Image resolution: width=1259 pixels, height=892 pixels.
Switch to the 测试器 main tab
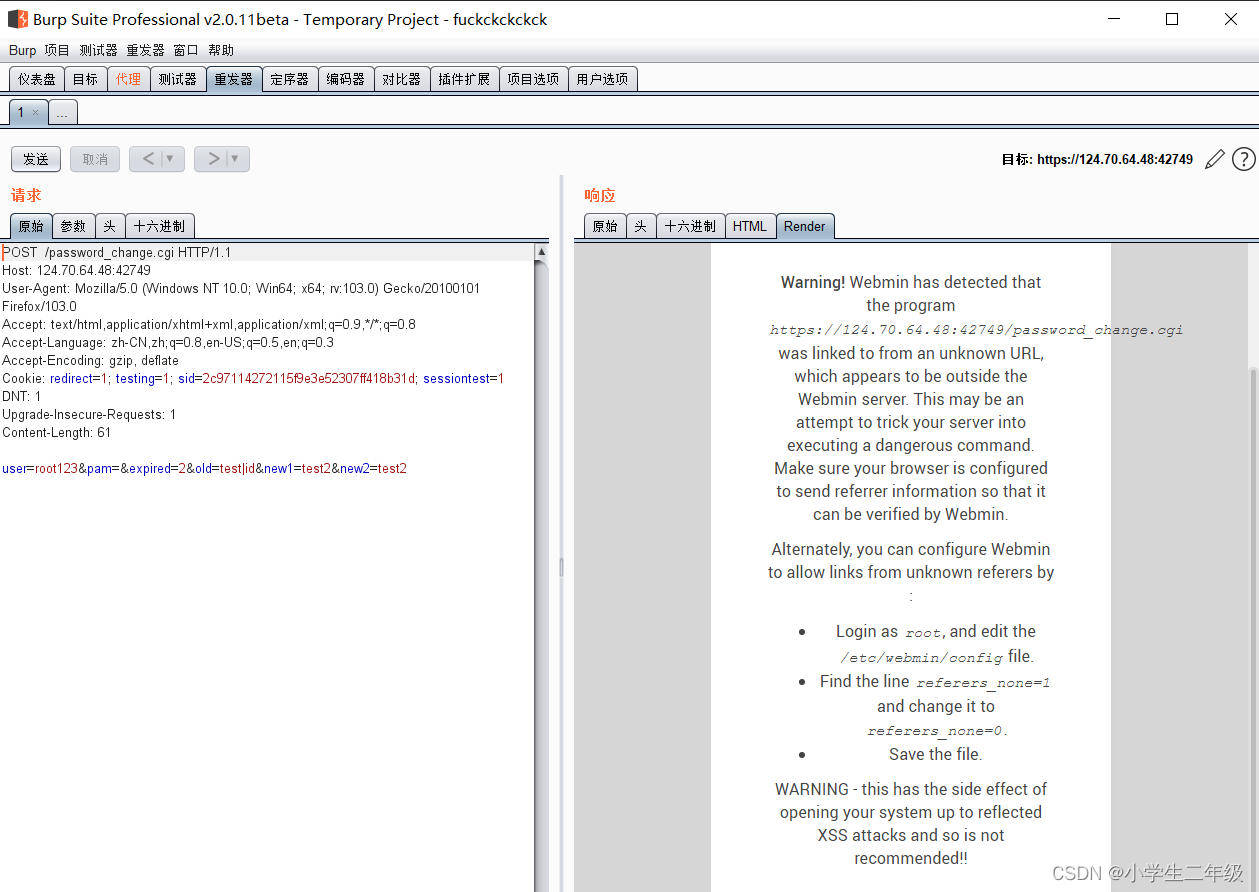pyautogui.click(x=177, y=79)
